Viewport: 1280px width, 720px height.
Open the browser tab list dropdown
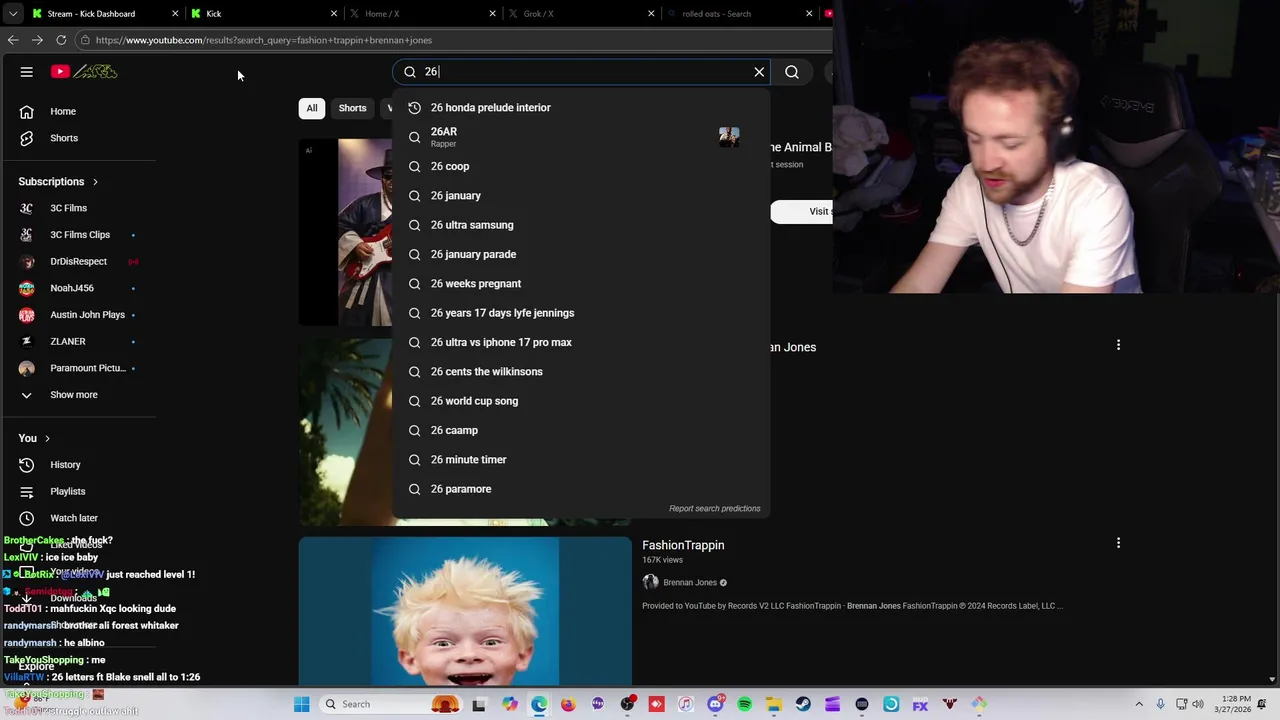(12, 14)
